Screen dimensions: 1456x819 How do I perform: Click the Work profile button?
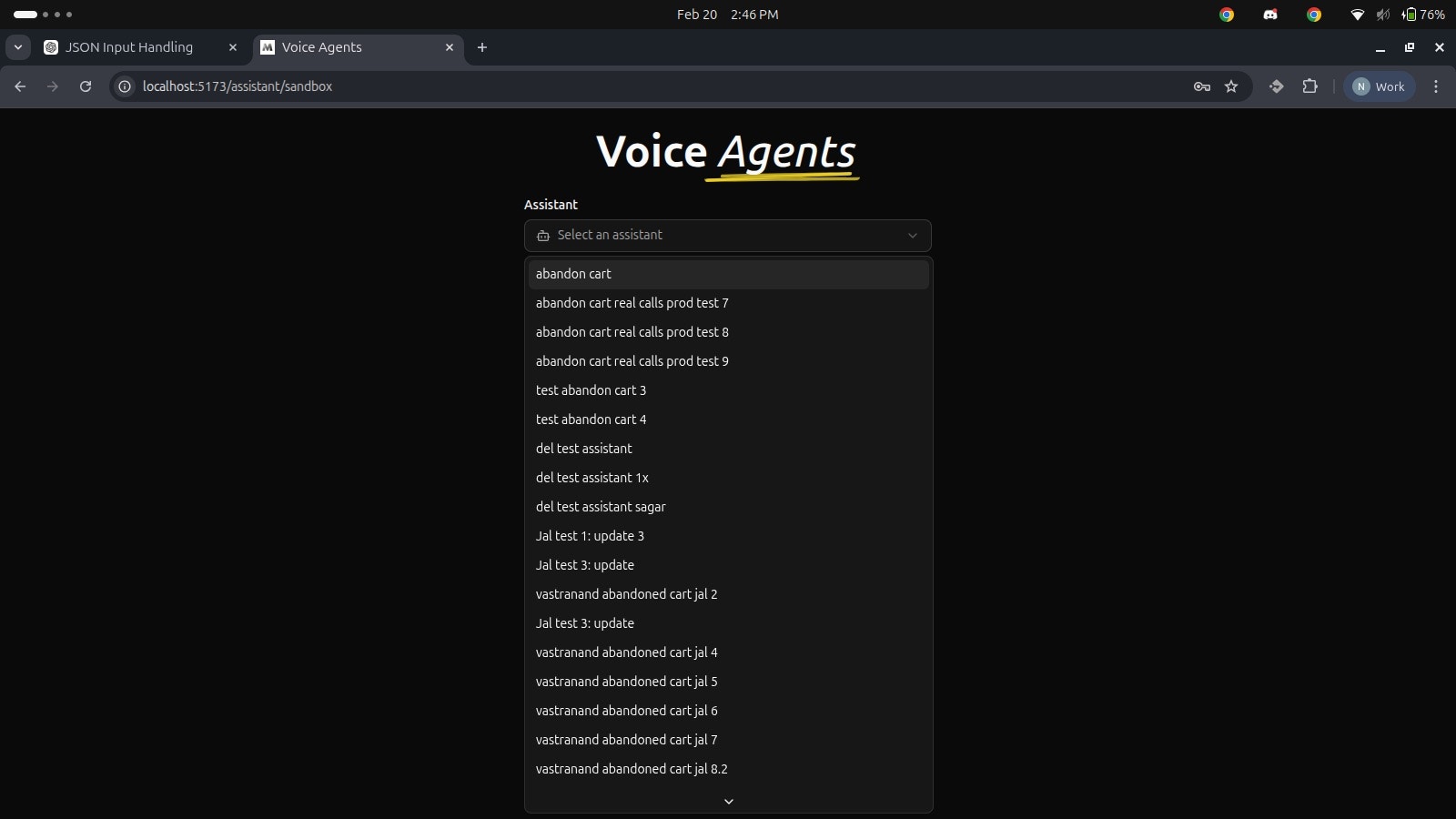pyautogui.click(x=1379, y=86)
